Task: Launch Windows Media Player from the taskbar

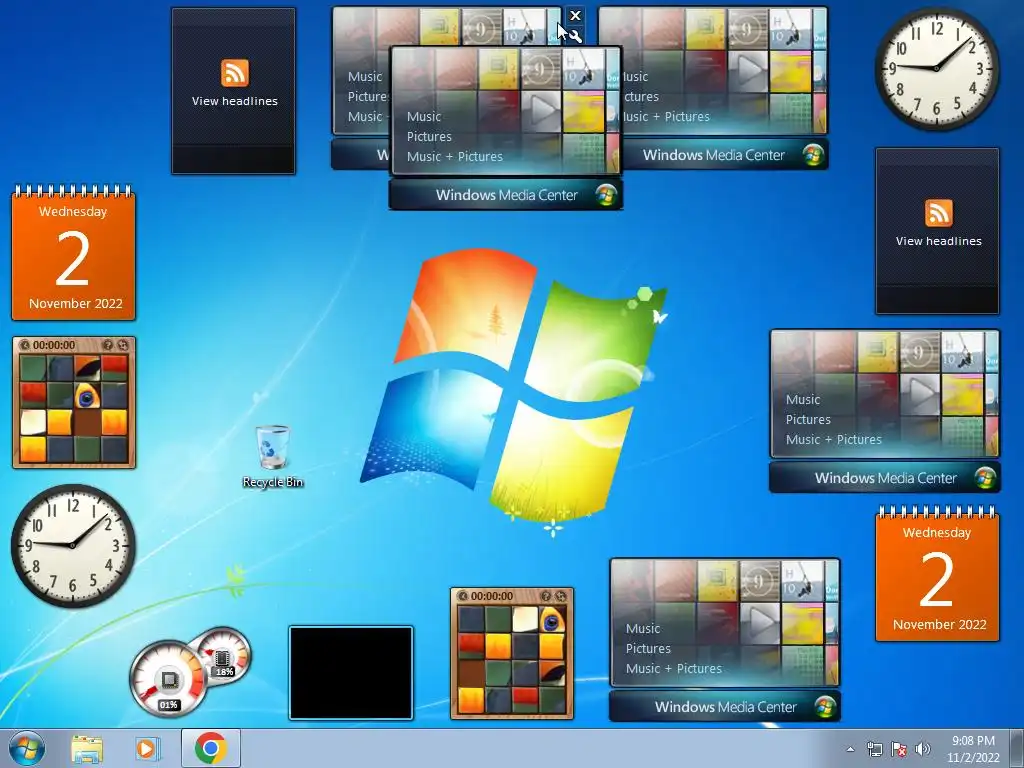Action: coord(148,748)
